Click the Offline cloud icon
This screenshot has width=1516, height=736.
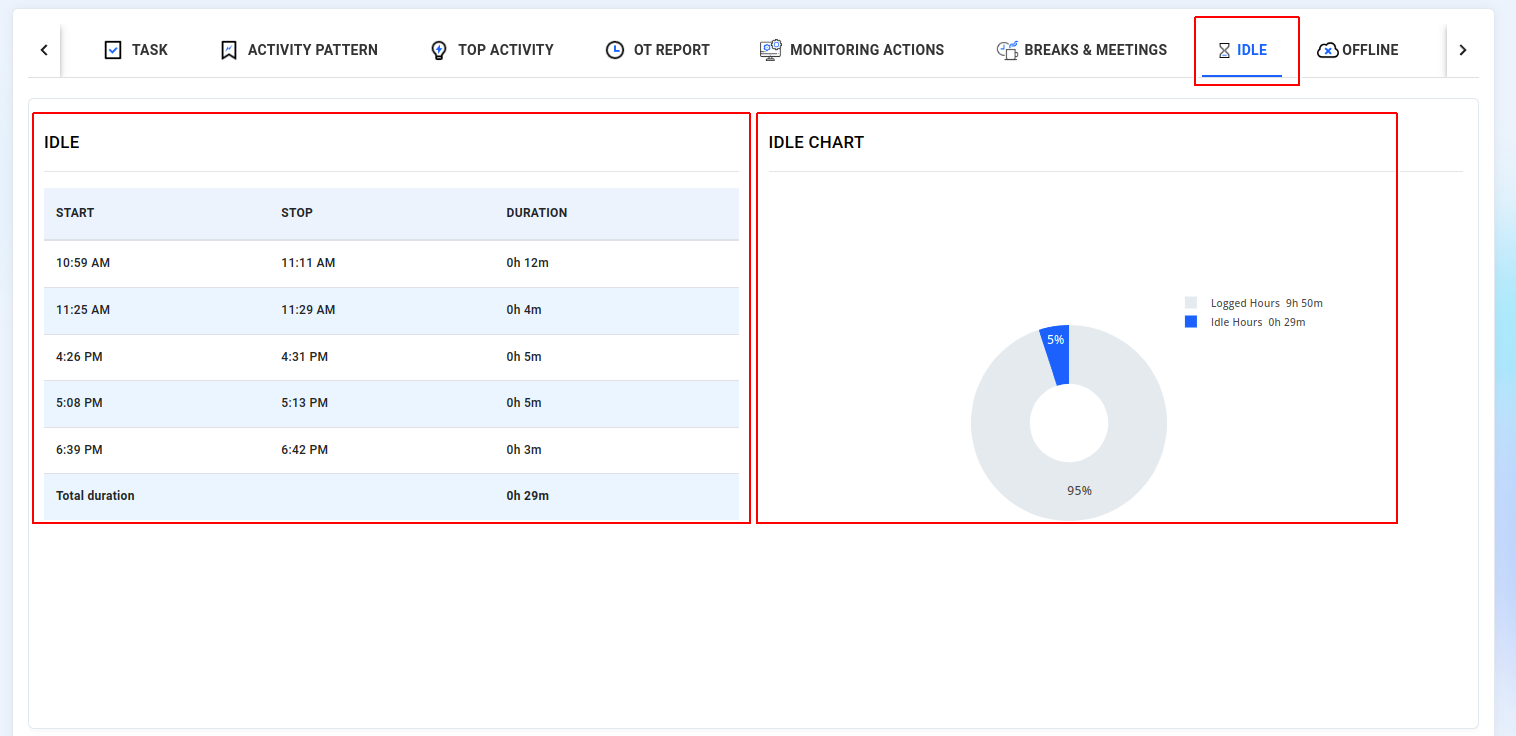click(1327, 50)
